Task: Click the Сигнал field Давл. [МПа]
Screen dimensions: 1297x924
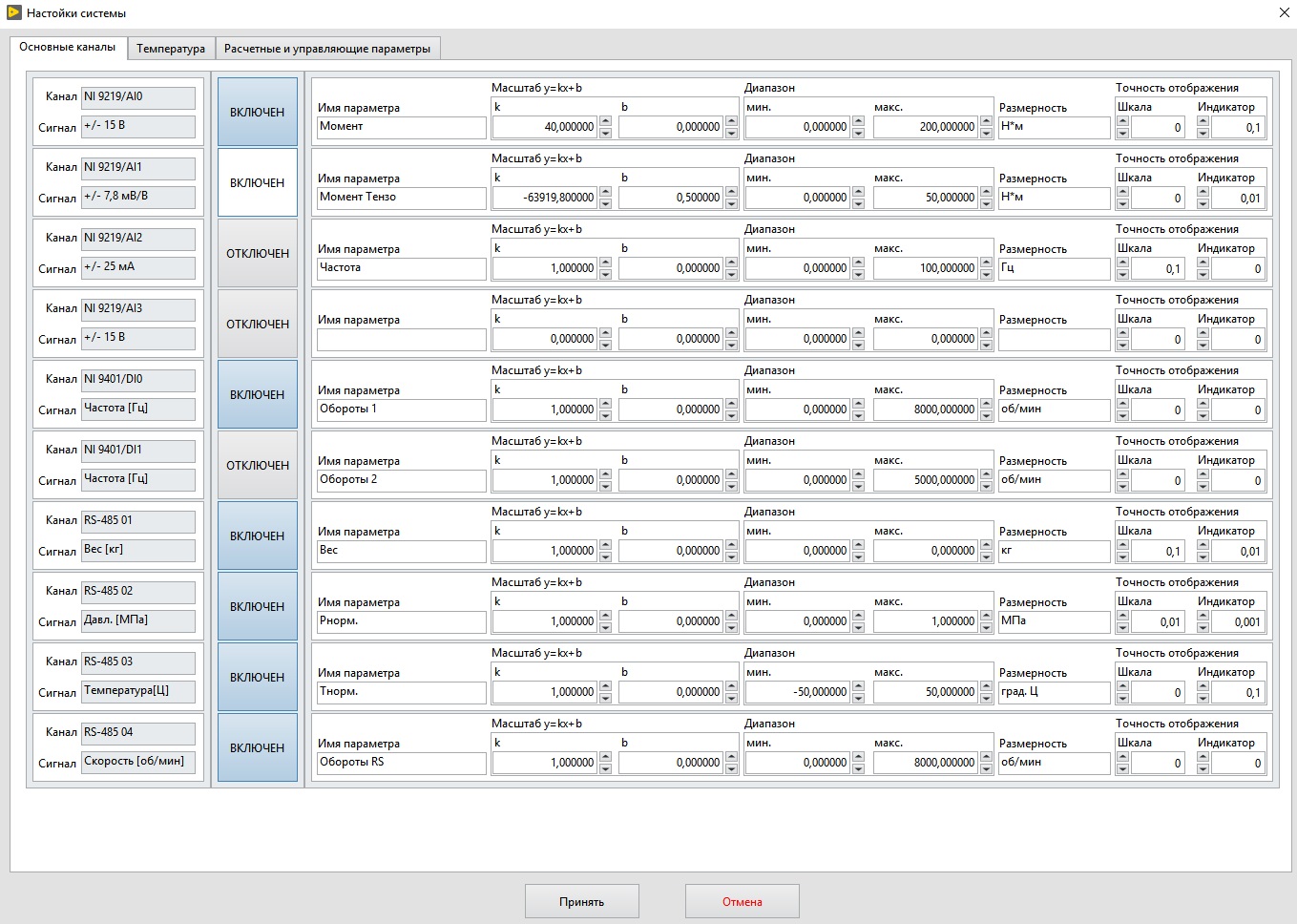Action: pyautogui.click(x=138, y=620)
